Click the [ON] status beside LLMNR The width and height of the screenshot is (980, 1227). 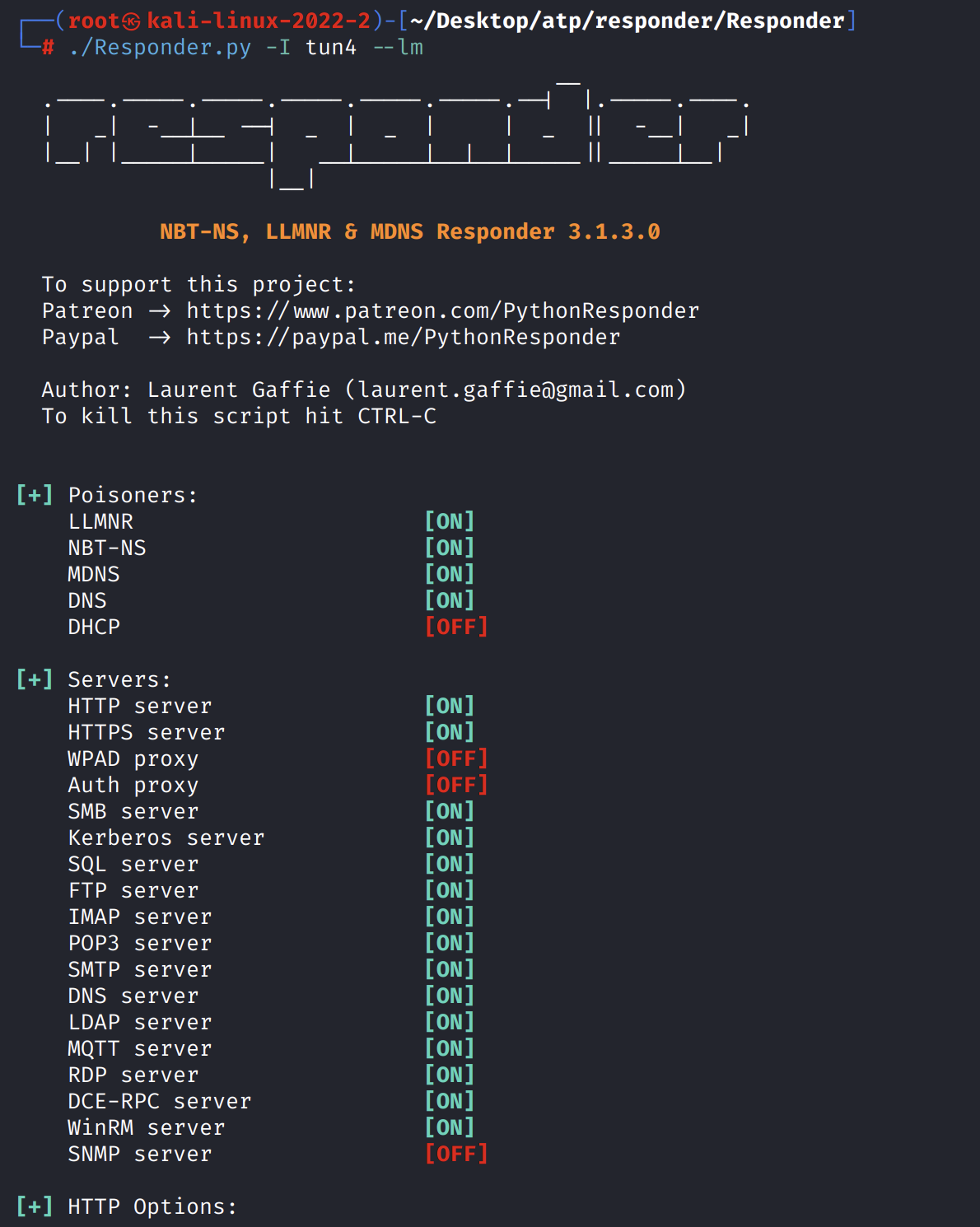coord(450,522)
